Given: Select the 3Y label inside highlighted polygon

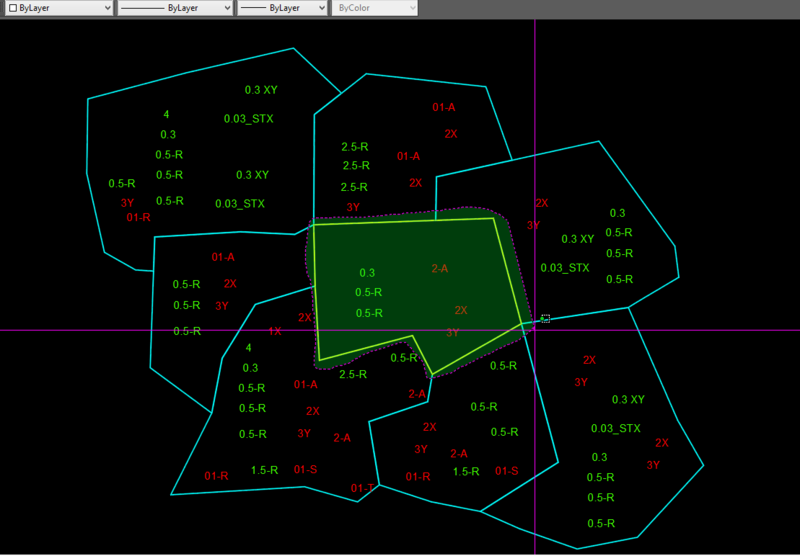Looking at the screenshot, I should (453, 333).
